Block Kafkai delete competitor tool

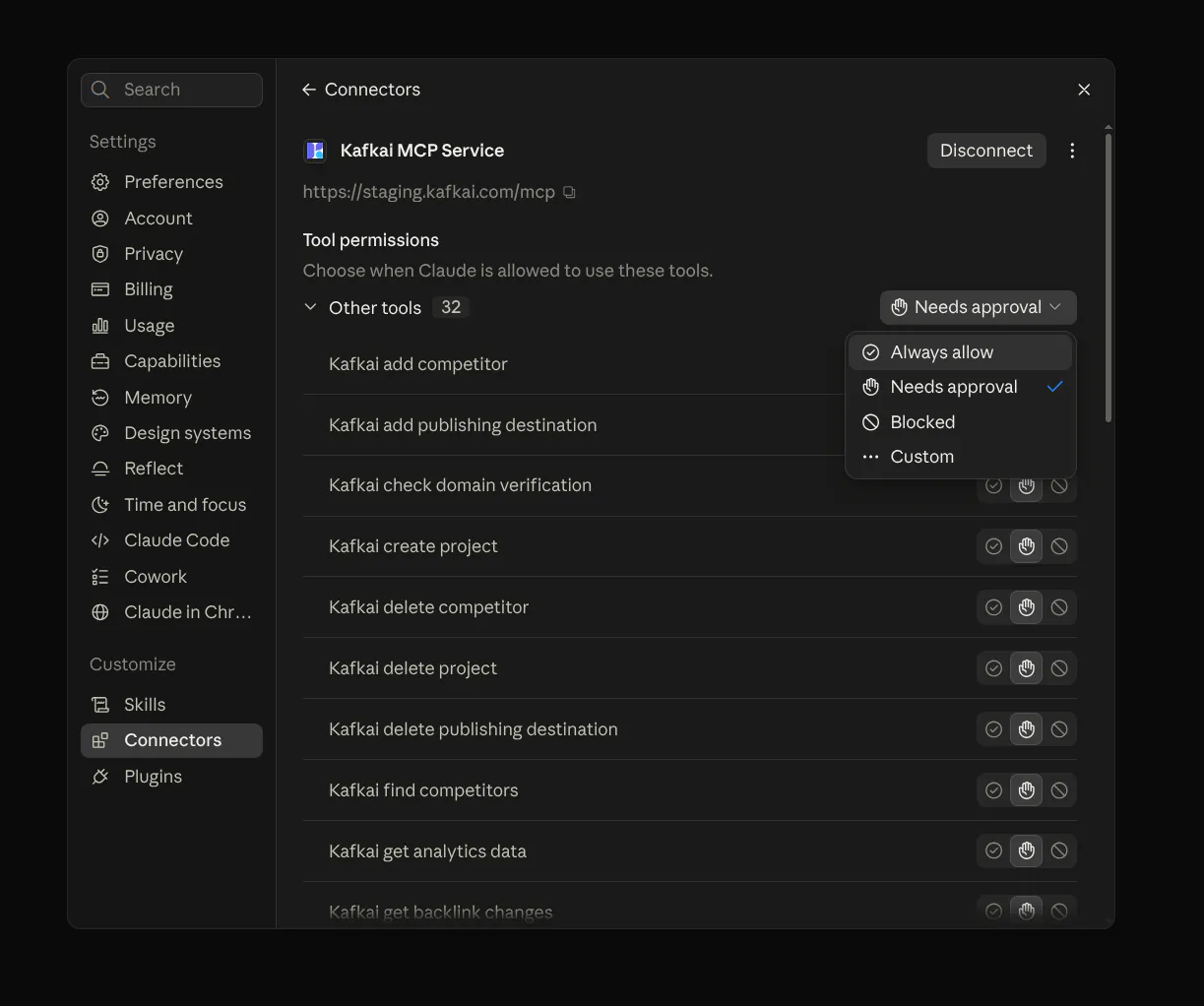click(1059, 607)
